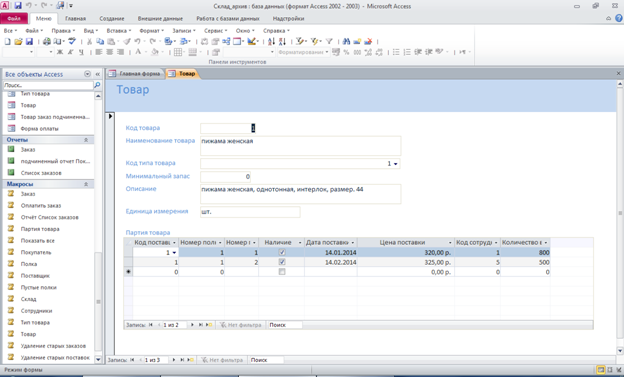Click the navigation pane scrollbar down arrow
624x377 pixels.
(98, 359)
